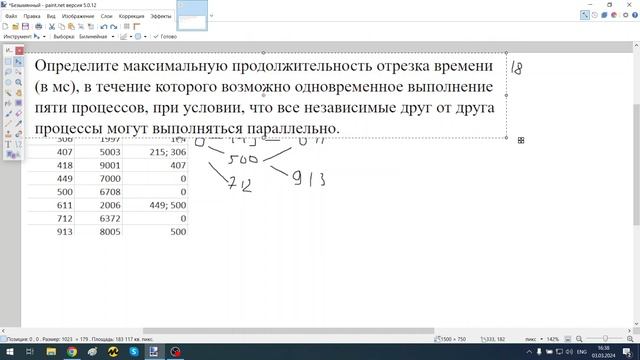Select the Zoom tool in toolbox
Image resolution: width=640 pixels, height=360 pixels.
18,82
